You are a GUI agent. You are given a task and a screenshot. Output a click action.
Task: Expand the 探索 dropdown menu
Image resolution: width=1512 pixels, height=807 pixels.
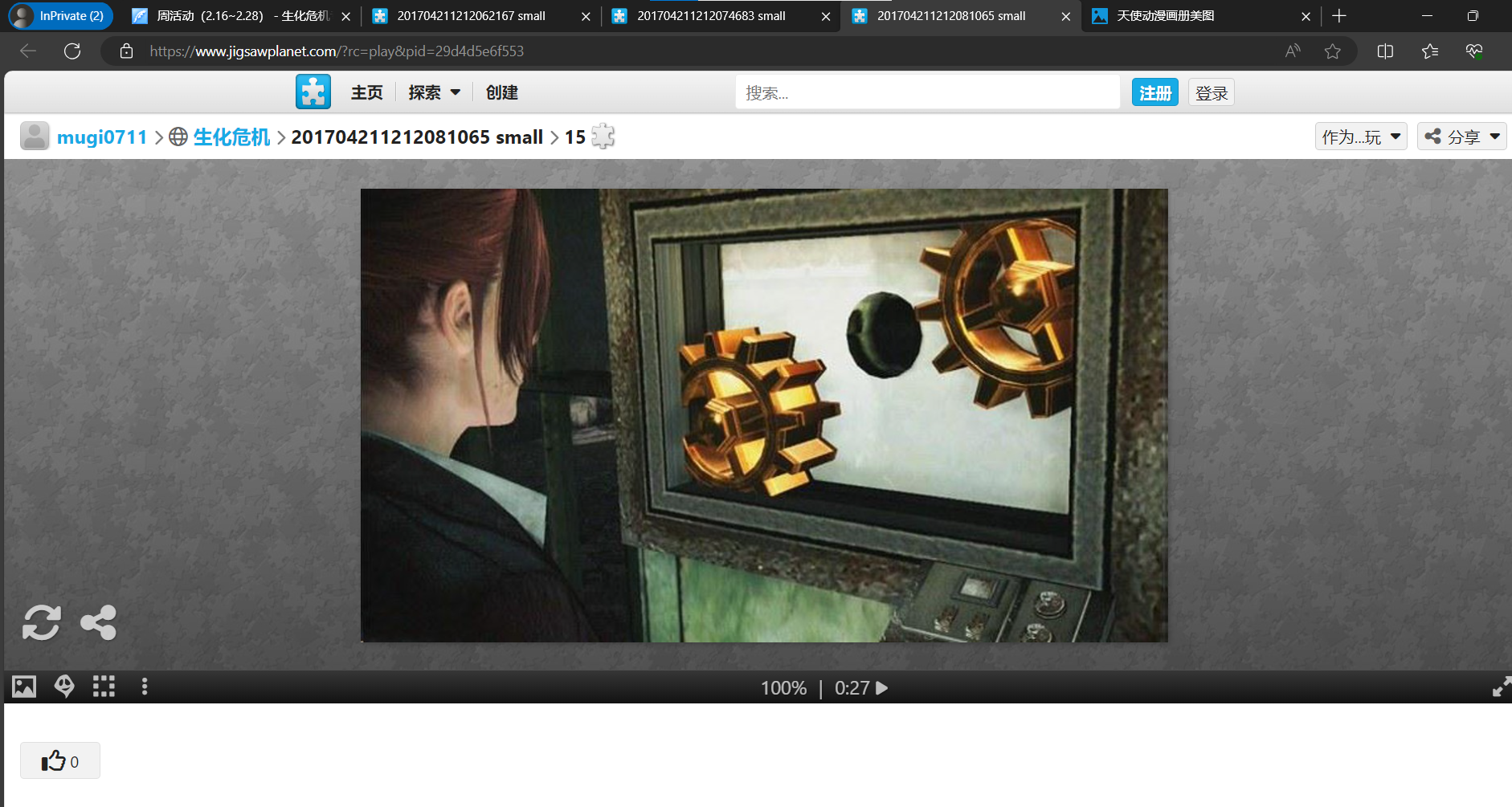[x=433, y=92]
